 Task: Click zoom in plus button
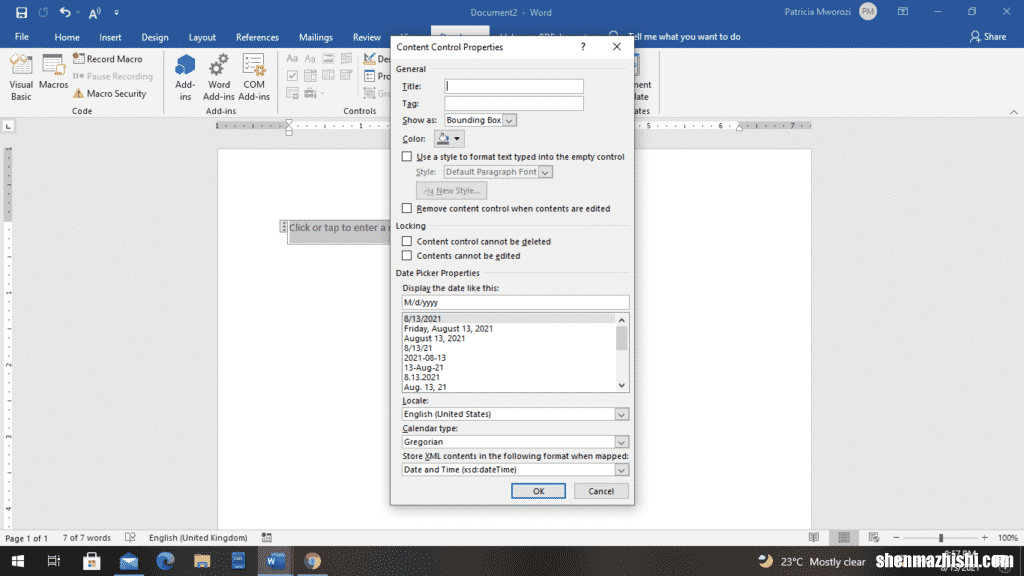coord(985,537)
